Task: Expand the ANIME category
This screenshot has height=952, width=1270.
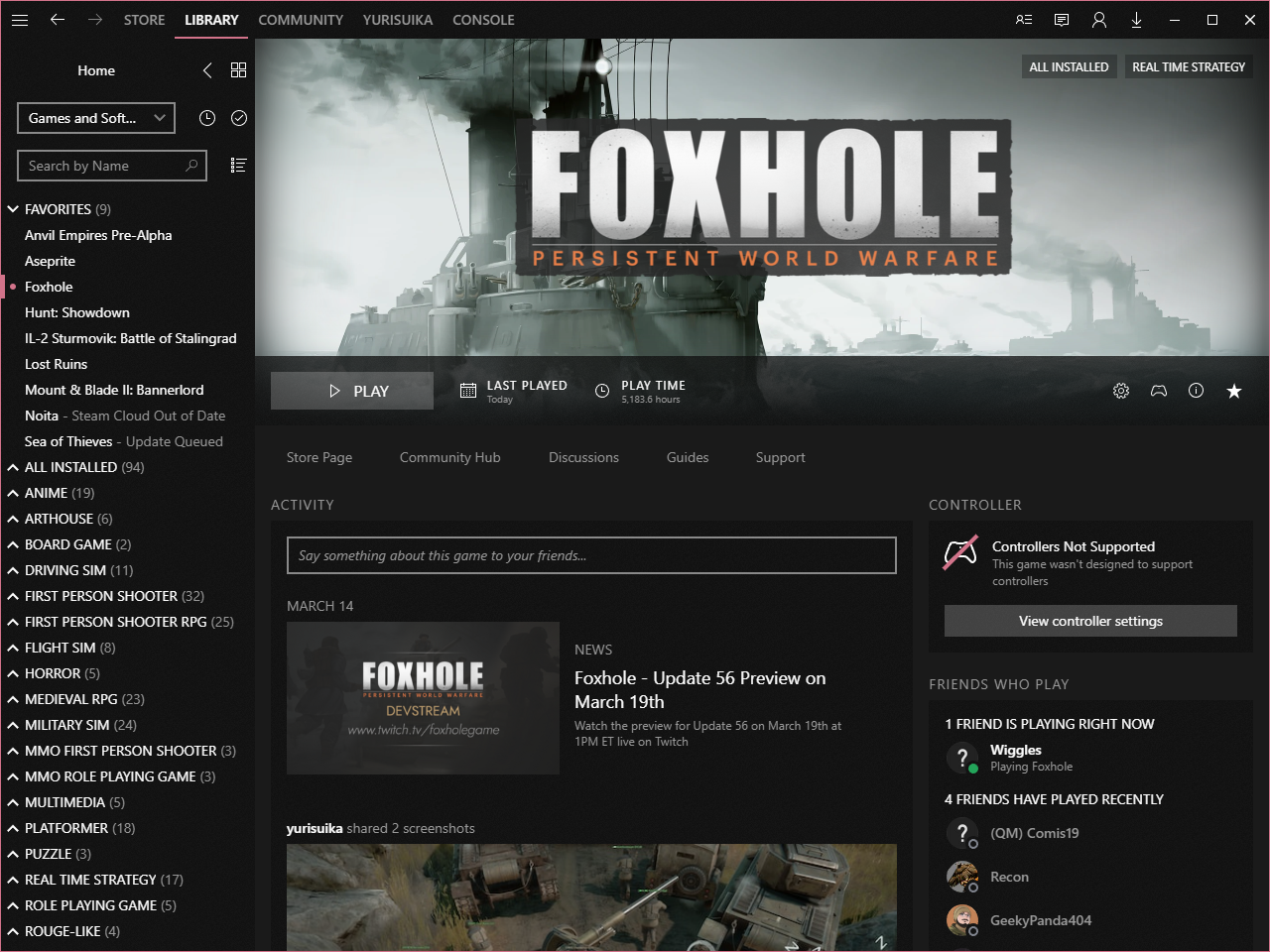Action: pos(14,493)
